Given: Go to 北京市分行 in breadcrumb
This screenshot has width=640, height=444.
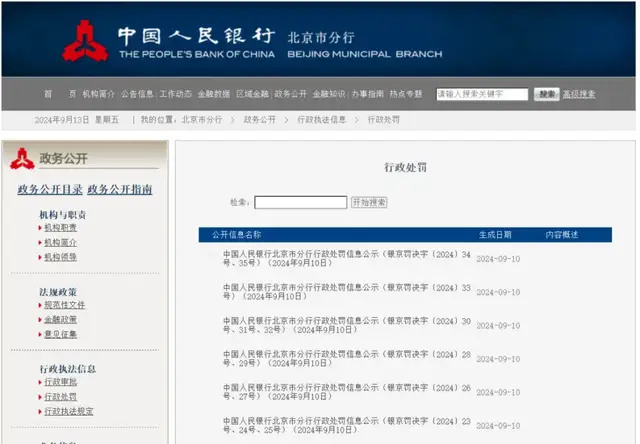Looking at the screenshot, I should point(202,120).
